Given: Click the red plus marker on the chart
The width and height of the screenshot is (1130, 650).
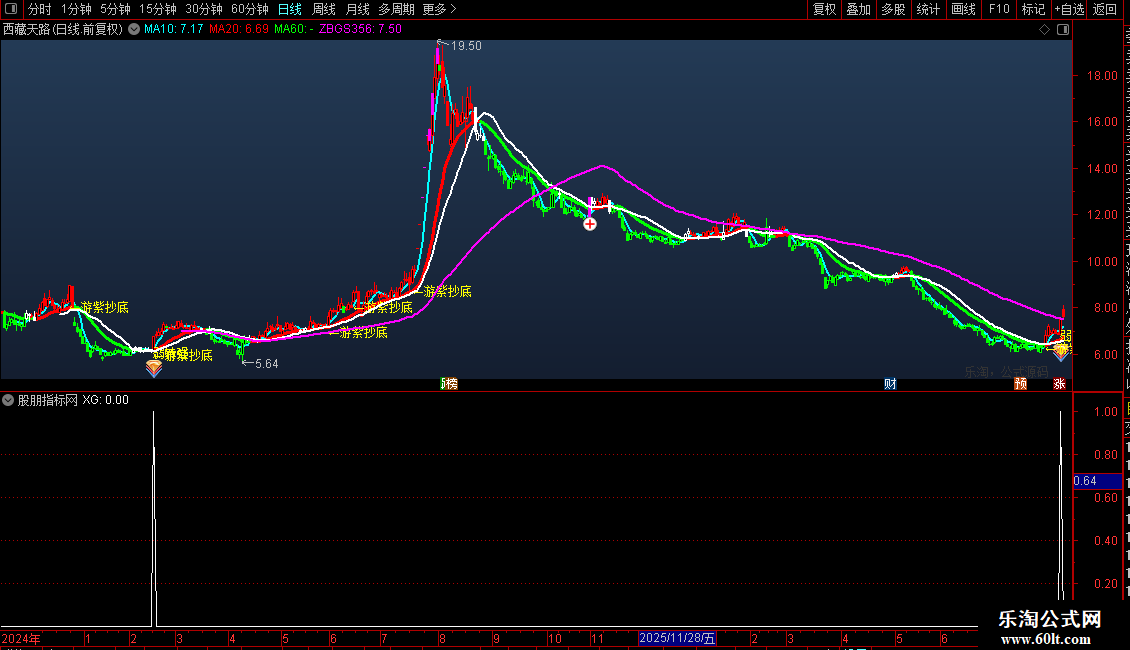Looking at the screenshot, I should click(590, 224).
